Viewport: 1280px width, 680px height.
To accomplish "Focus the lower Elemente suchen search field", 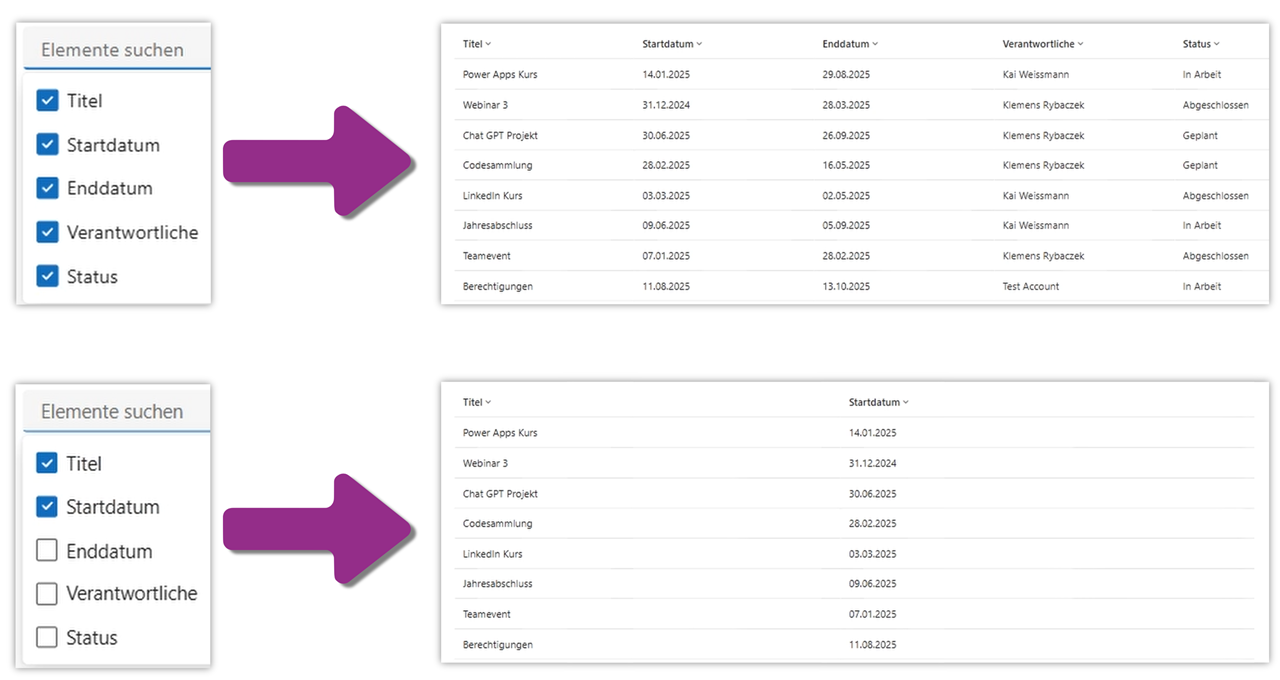I will pos(112,412).
